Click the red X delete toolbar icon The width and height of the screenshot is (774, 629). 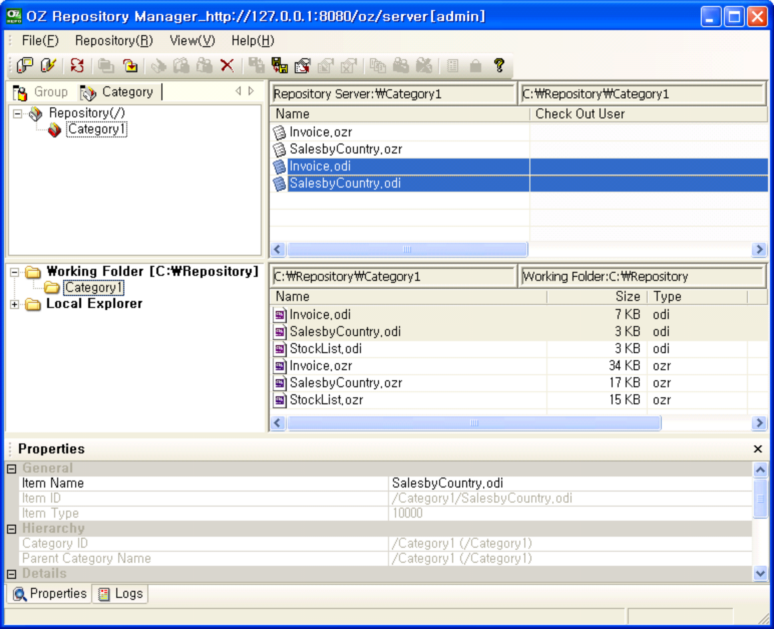coord(227,65)
